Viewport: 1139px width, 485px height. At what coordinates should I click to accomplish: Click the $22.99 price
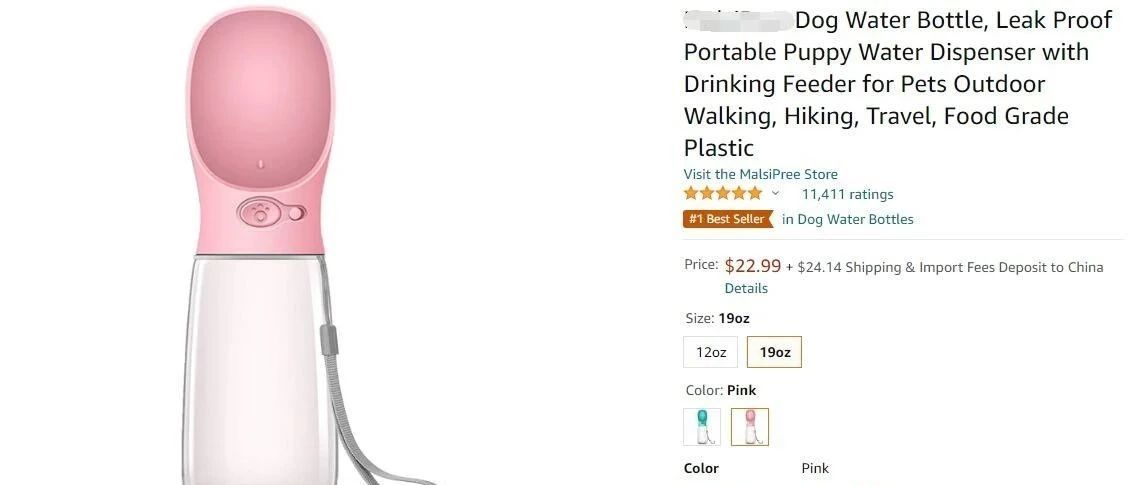coord(752,266)
